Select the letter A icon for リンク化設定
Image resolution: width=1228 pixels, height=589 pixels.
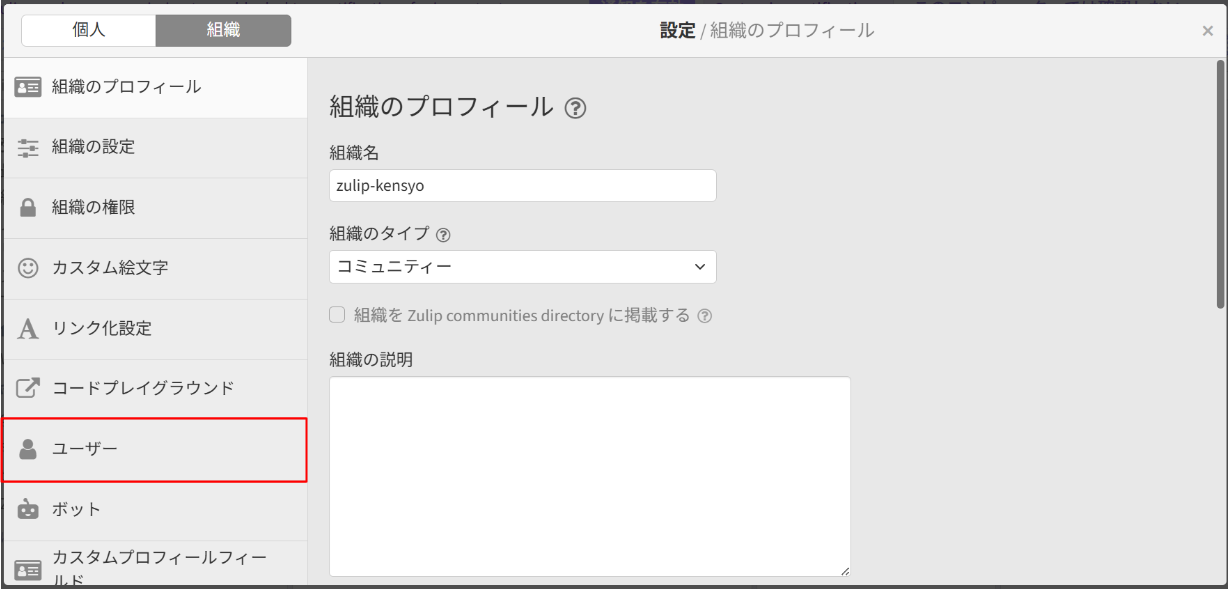pyautogui.click(x=30, y=328)
